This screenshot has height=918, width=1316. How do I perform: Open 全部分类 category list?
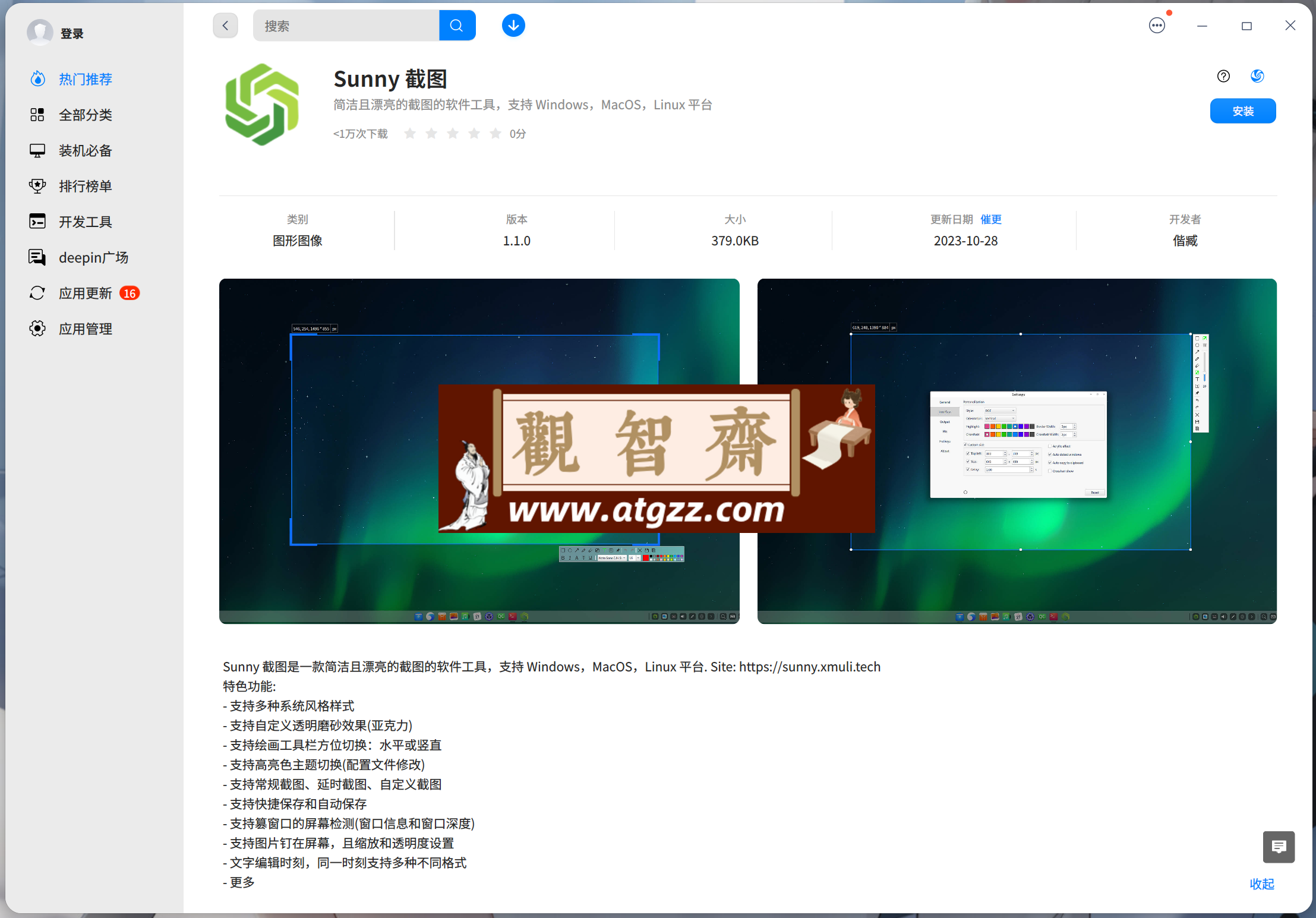pyautogui.click(x=85, y=115)
